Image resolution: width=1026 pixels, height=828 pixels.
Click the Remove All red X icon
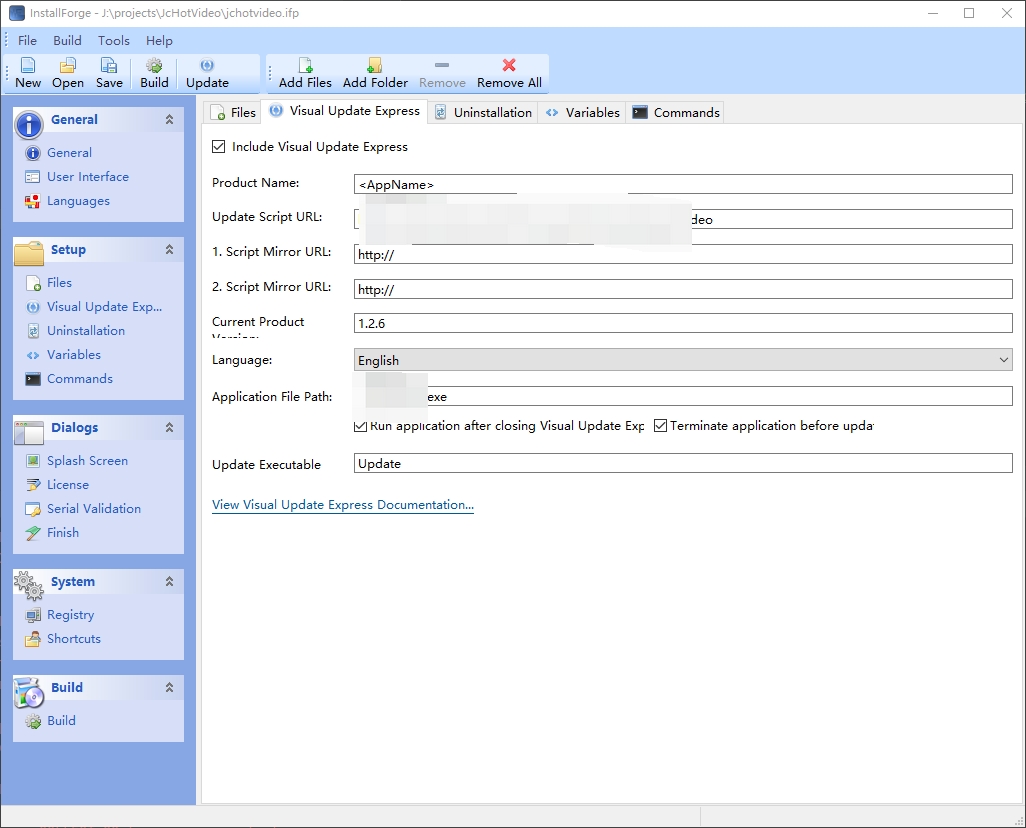tap(509, 65)
